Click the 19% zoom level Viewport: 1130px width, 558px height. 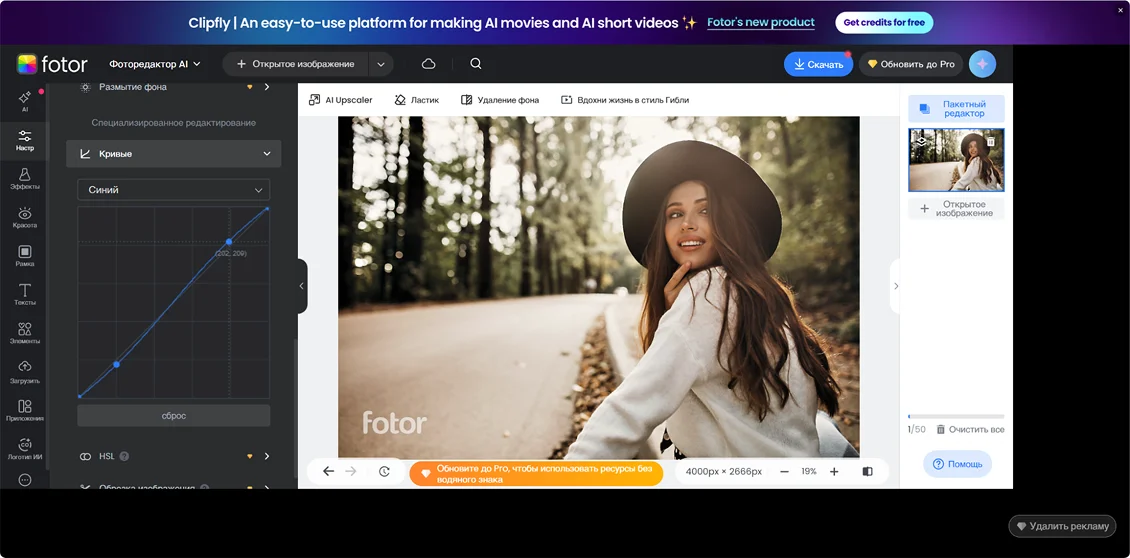tap(809, 471)
